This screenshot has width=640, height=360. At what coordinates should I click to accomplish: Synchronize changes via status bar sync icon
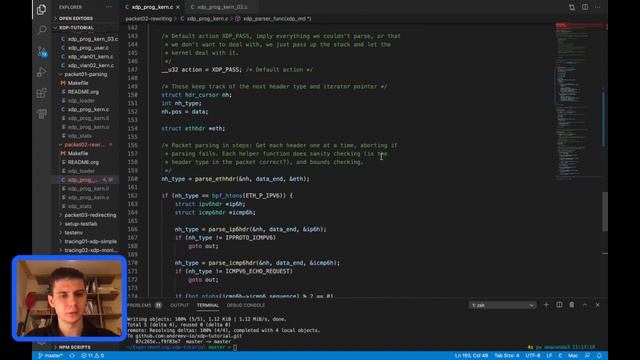72,356
